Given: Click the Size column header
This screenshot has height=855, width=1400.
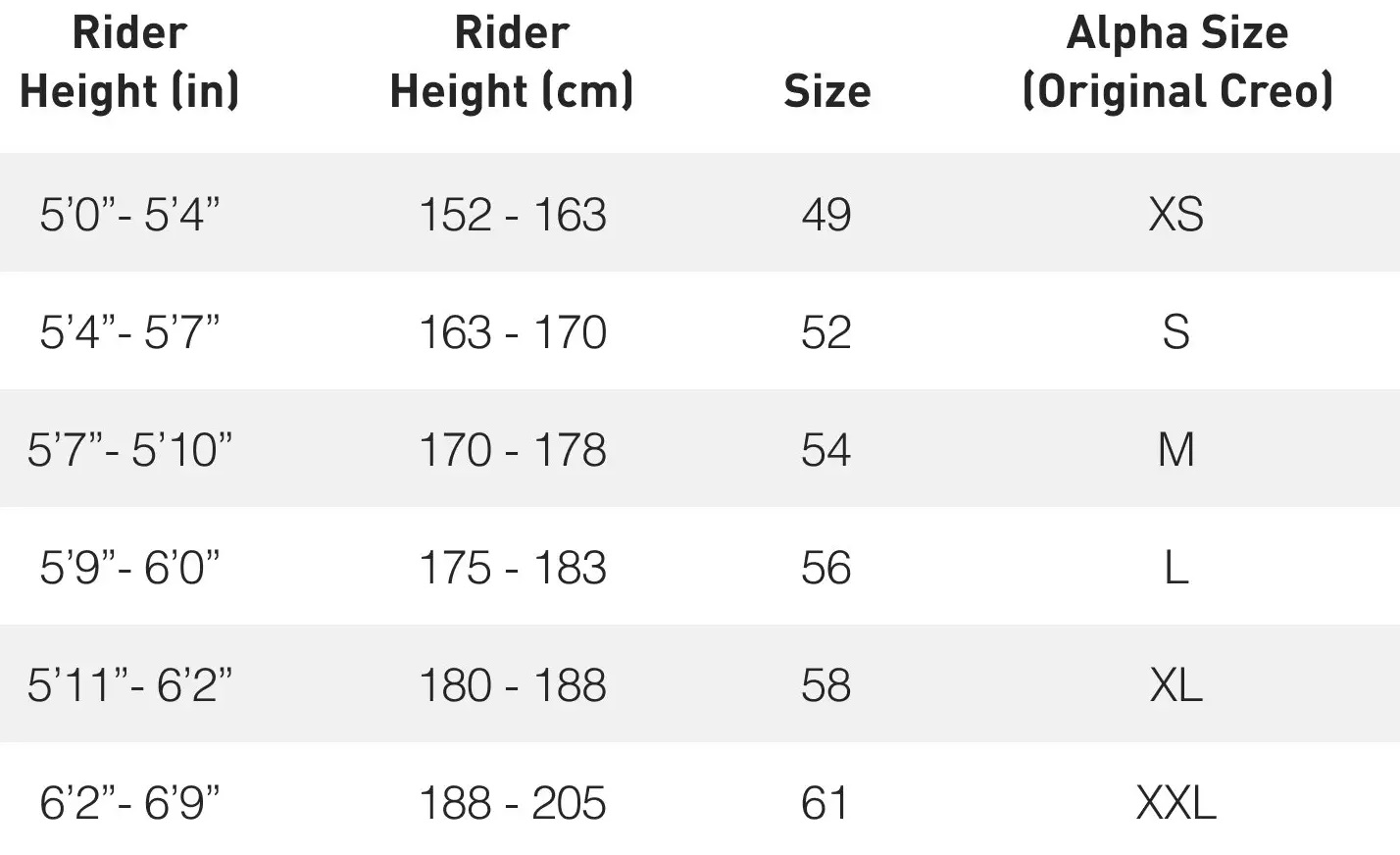Looking at the screenshot, I should point(826,91).
